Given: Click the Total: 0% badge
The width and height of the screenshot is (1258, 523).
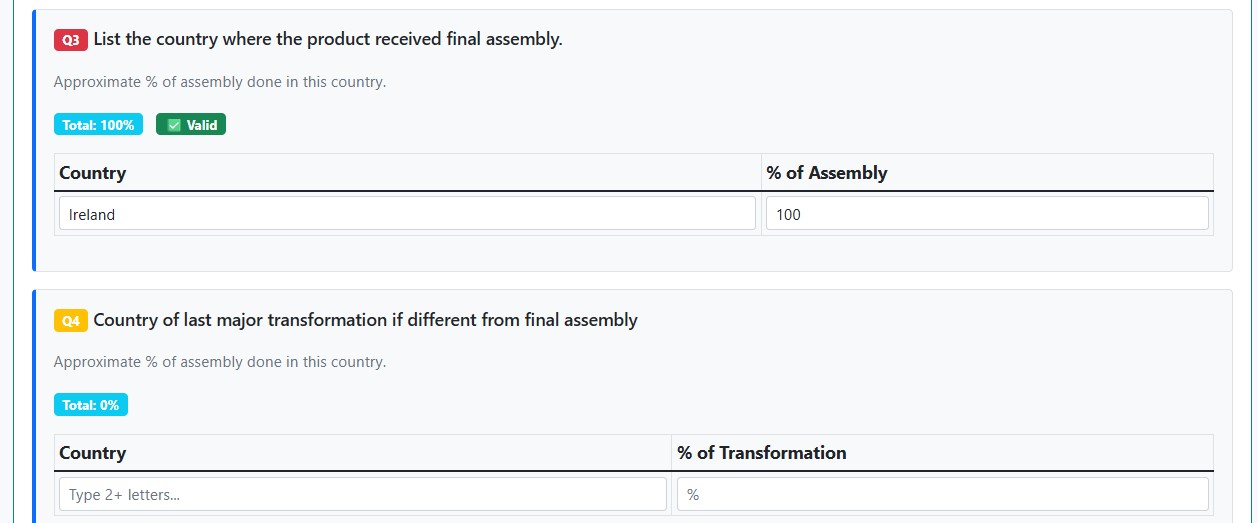Looking at the screenshot, I should (90, 405).
